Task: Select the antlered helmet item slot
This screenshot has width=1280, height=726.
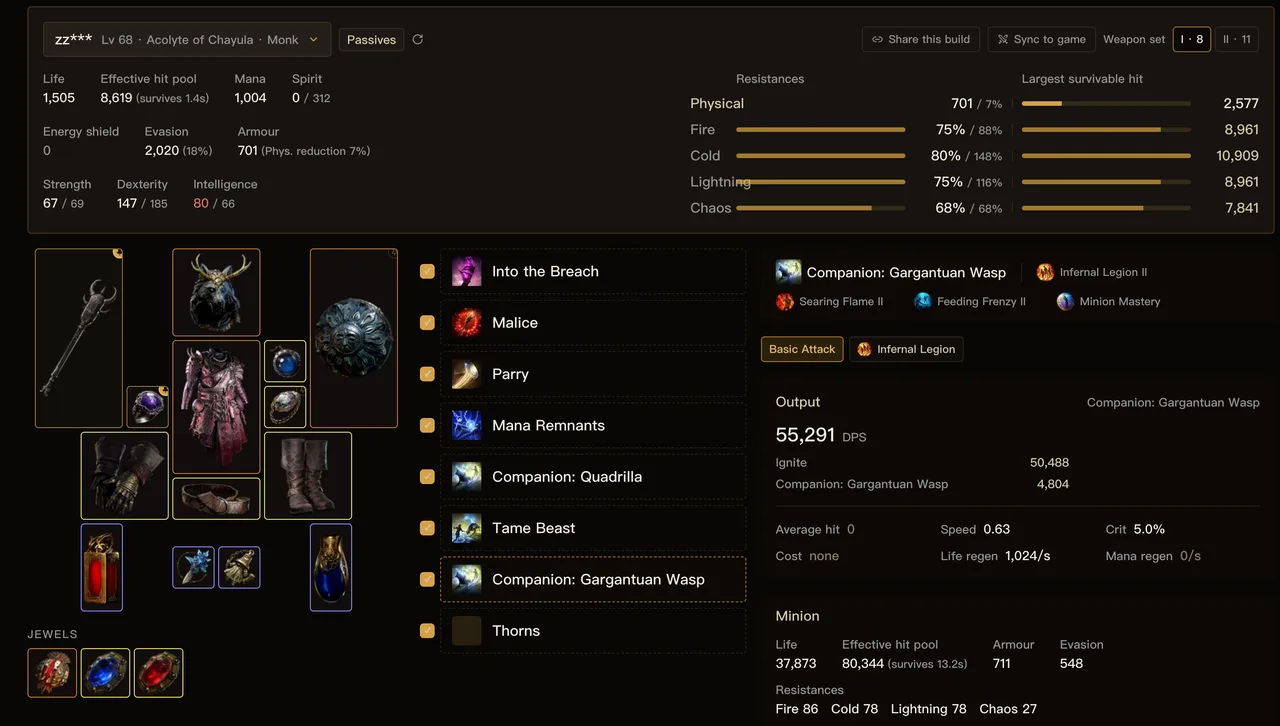Action: tap(216, 292)
